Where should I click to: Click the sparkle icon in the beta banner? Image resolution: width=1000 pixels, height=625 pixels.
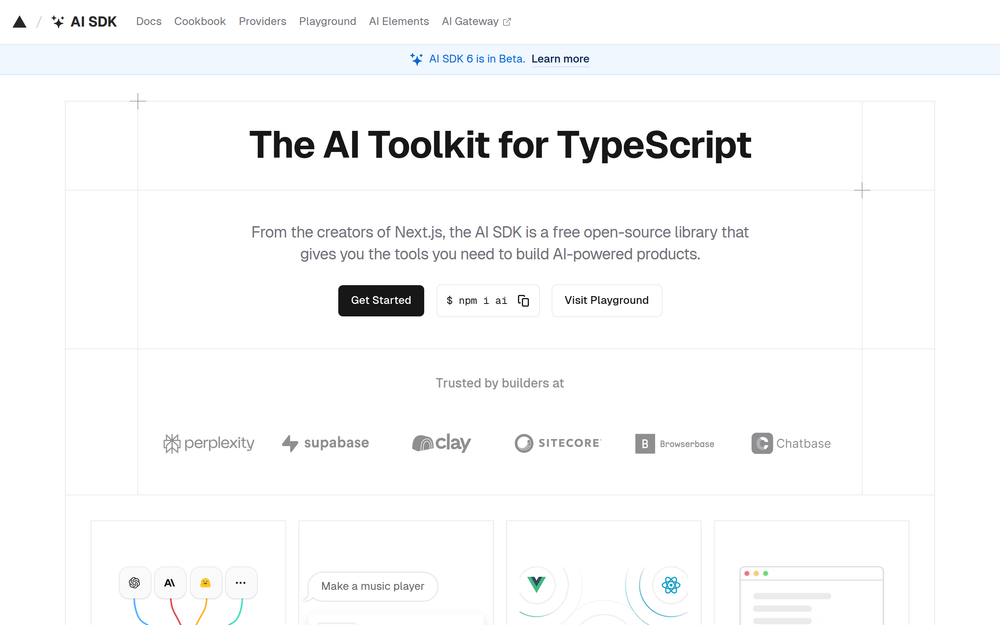[x=416, y=59]
